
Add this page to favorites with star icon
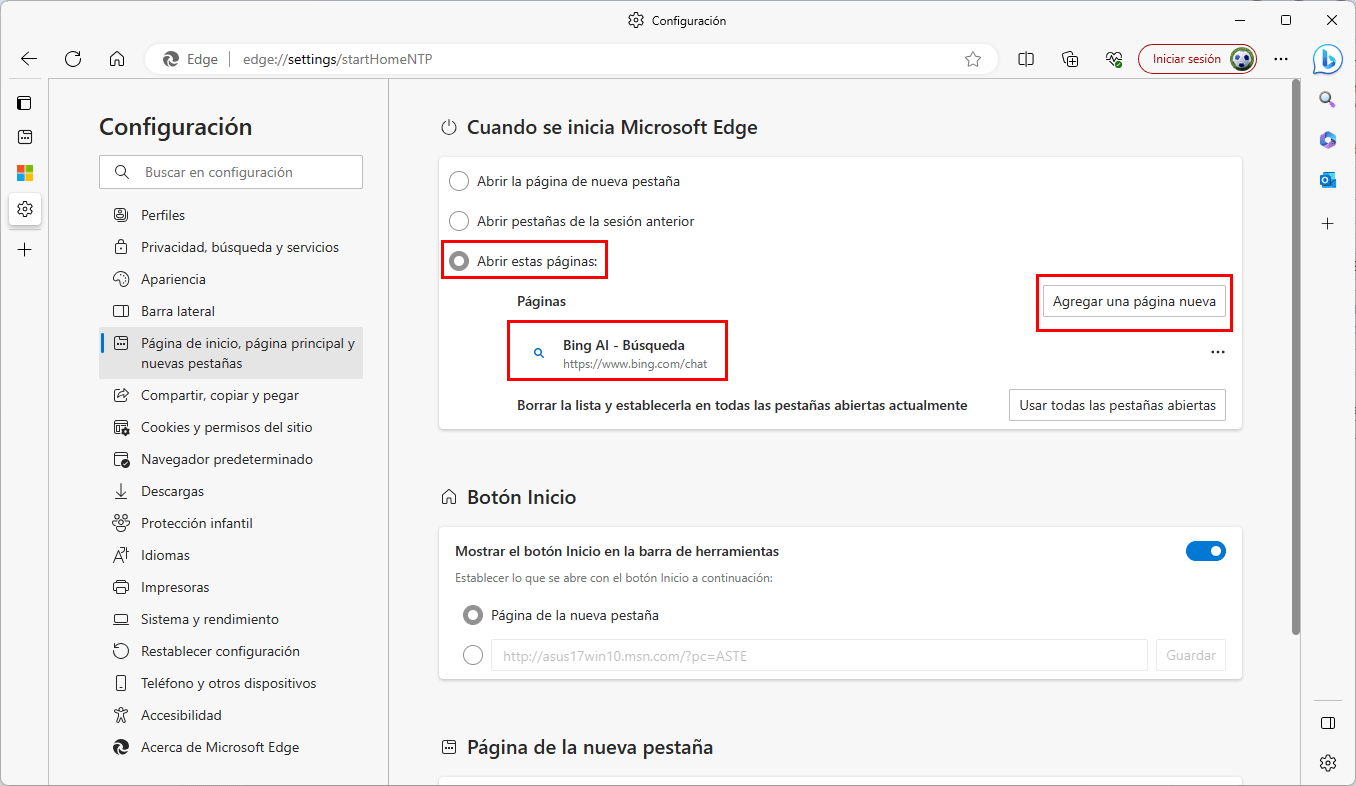coord(973,59)
